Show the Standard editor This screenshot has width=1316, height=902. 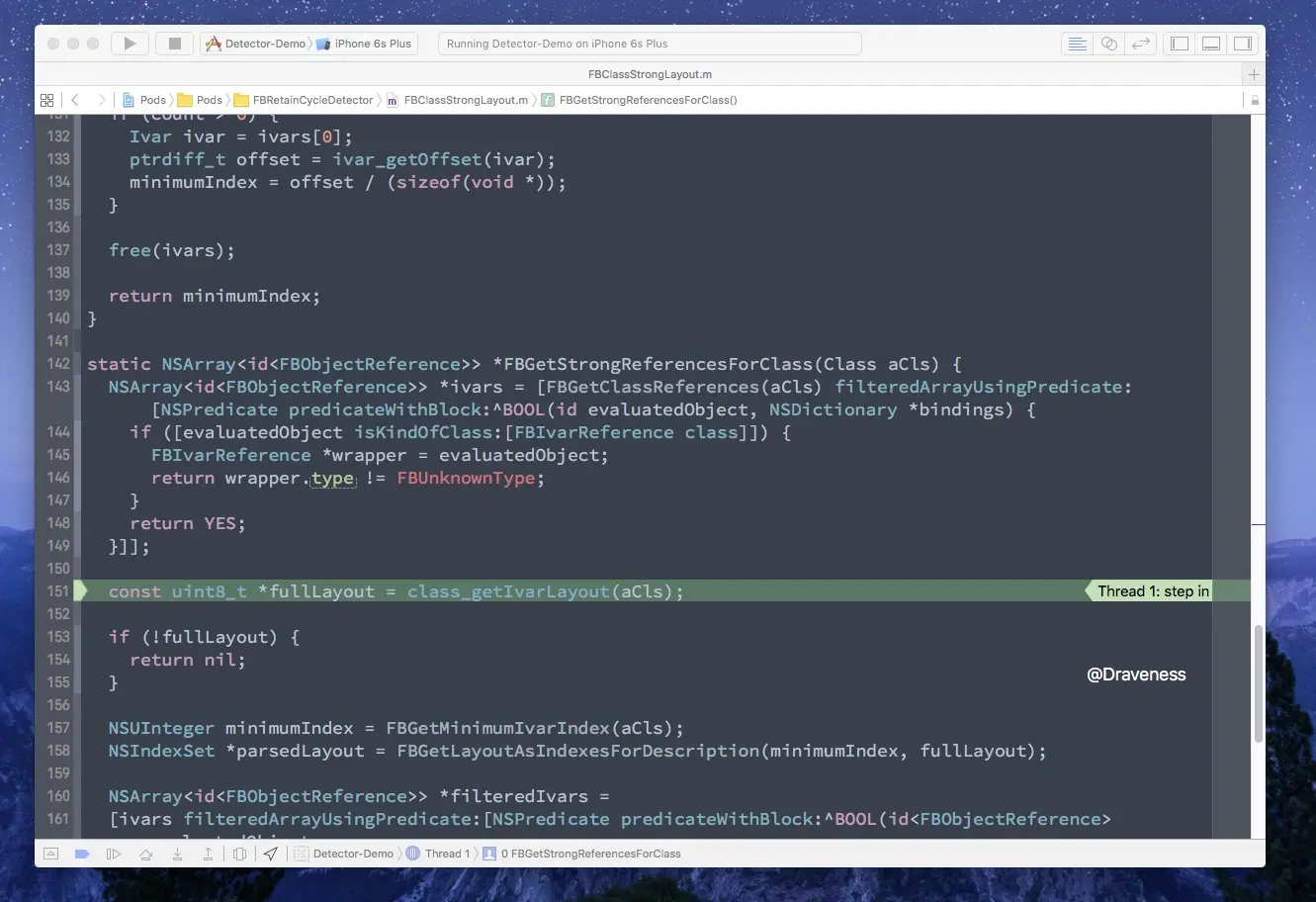click(x=1077, y=44)
